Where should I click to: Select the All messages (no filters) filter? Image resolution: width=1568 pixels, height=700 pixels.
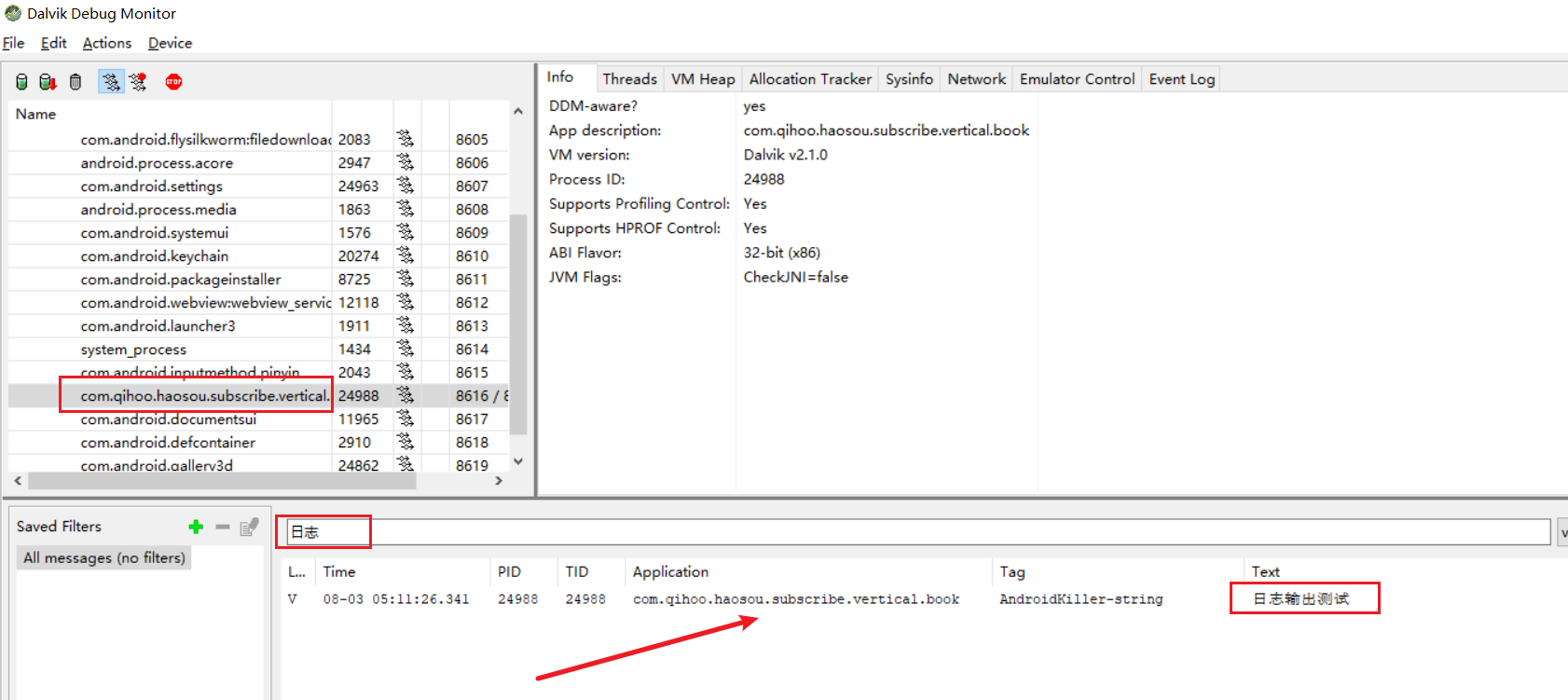[x=104, y=557]
